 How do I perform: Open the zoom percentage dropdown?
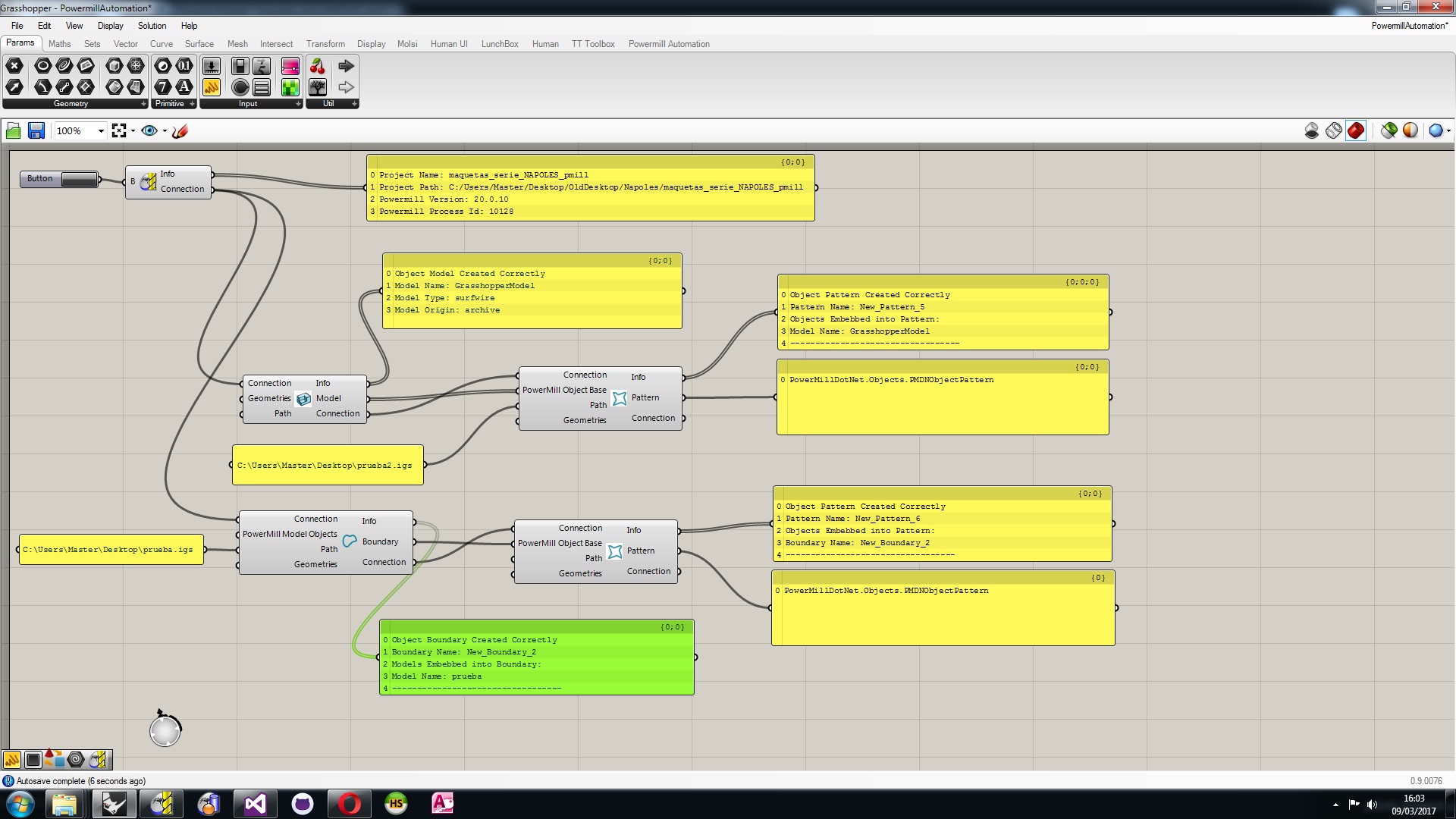click(x=99, y=130)
